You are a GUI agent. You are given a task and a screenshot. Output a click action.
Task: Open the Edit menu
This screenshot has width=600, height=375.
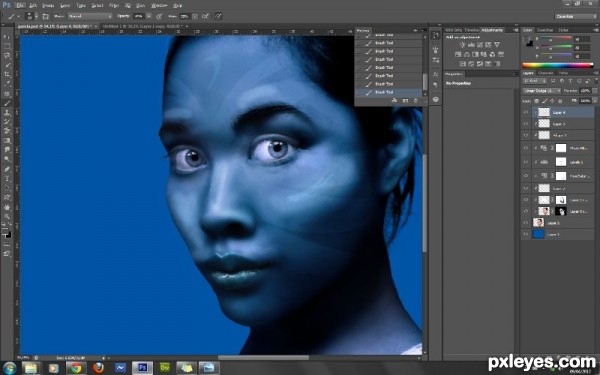pos(33,5)
